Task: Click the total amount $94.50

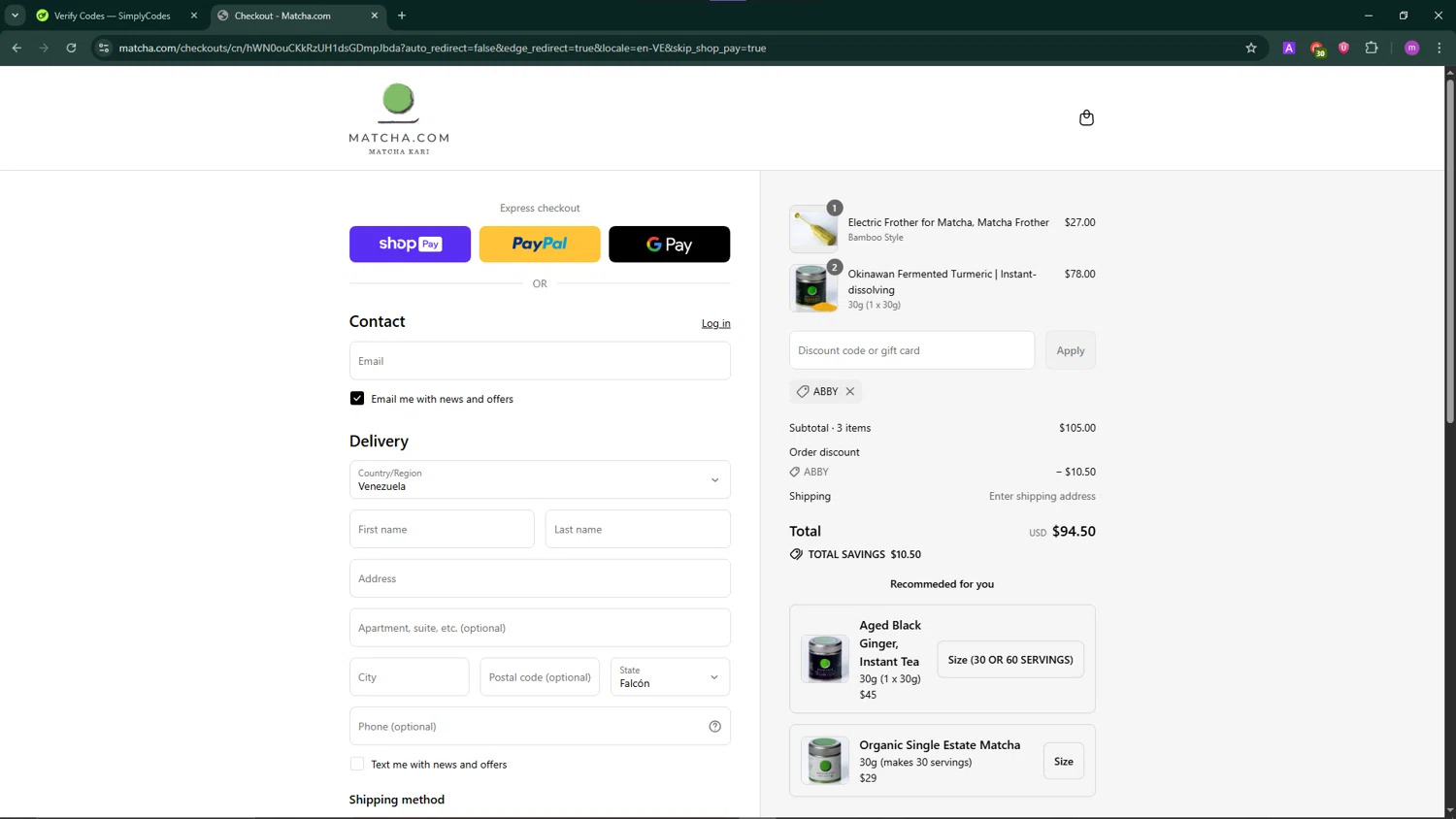Action: (x=1074, y=532)
